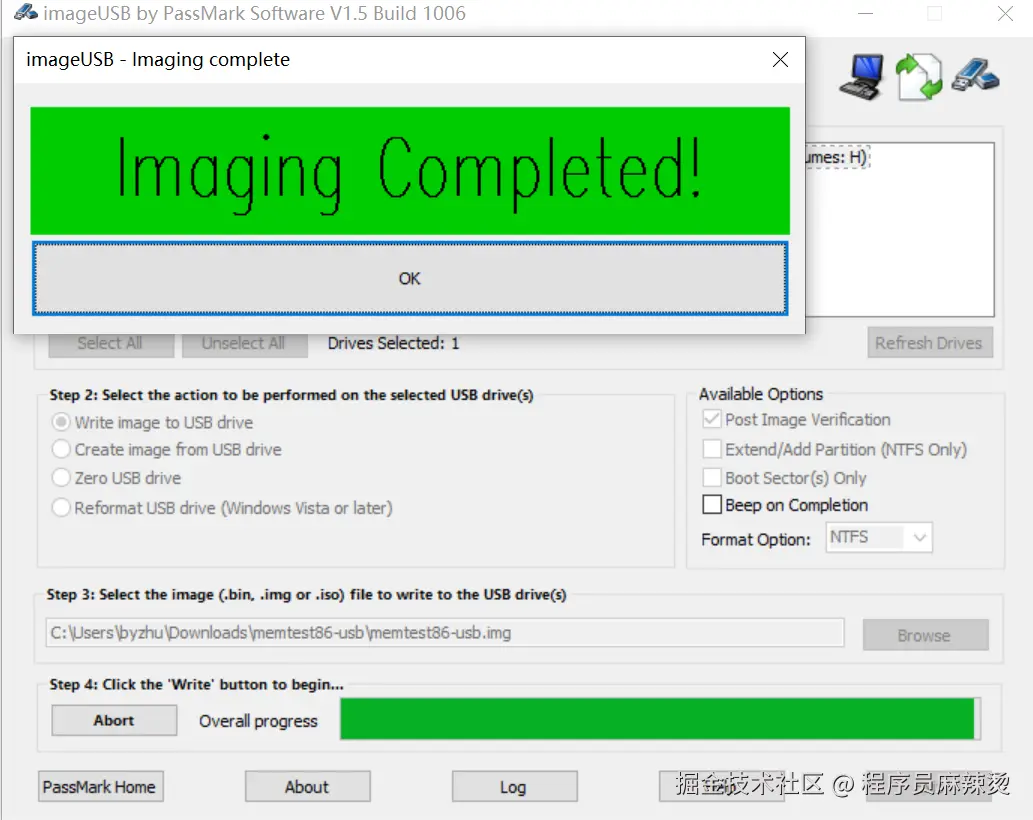This screenshot has height=820, width=1033.
Task: Click the green overall progress bar
Action: 659,719
